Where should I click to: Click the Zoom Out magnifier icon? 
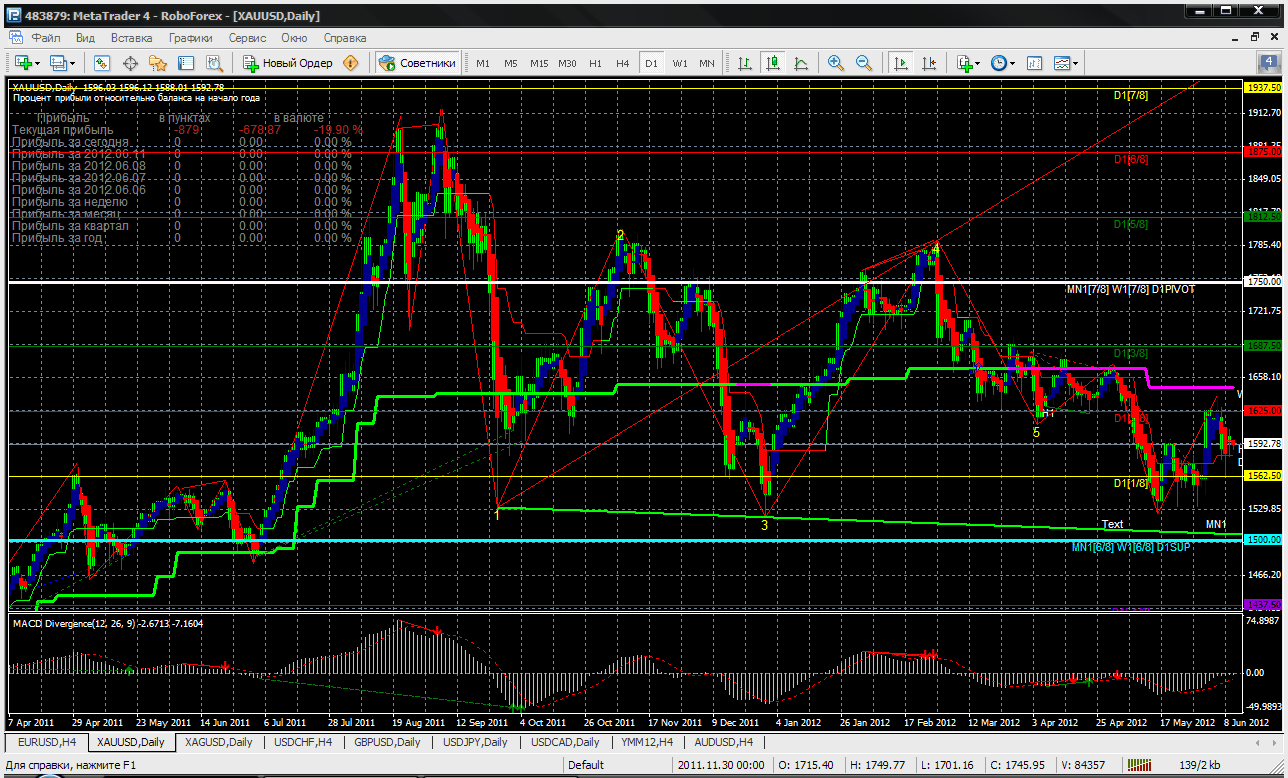(863, 63)
